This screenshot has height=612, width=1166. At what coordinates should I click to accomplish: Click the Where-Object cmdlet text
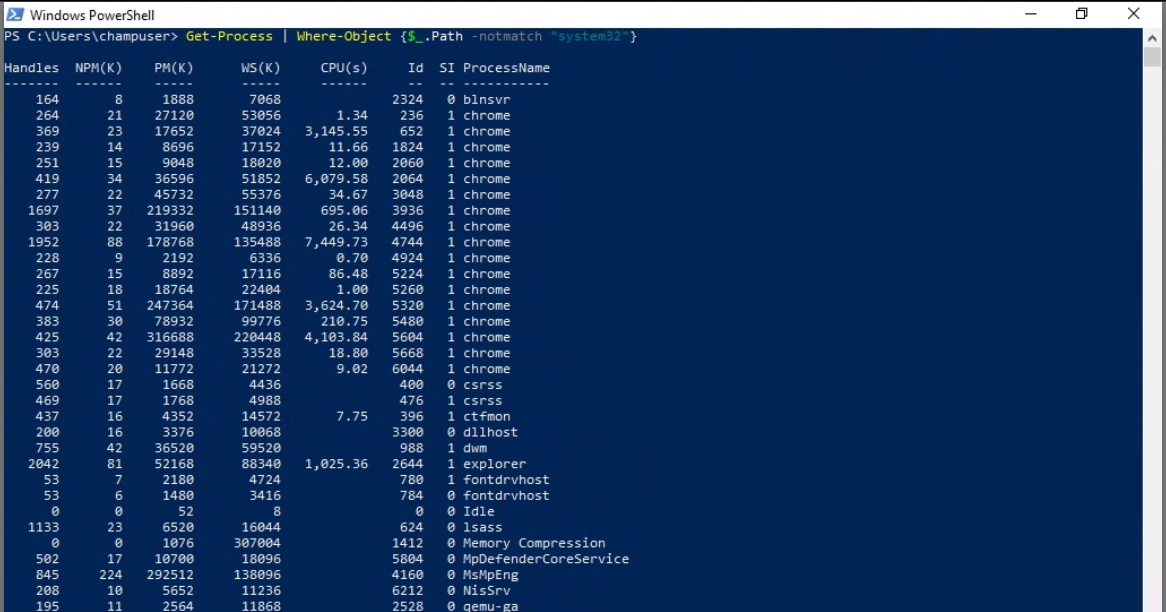click(x=344, y=36)
